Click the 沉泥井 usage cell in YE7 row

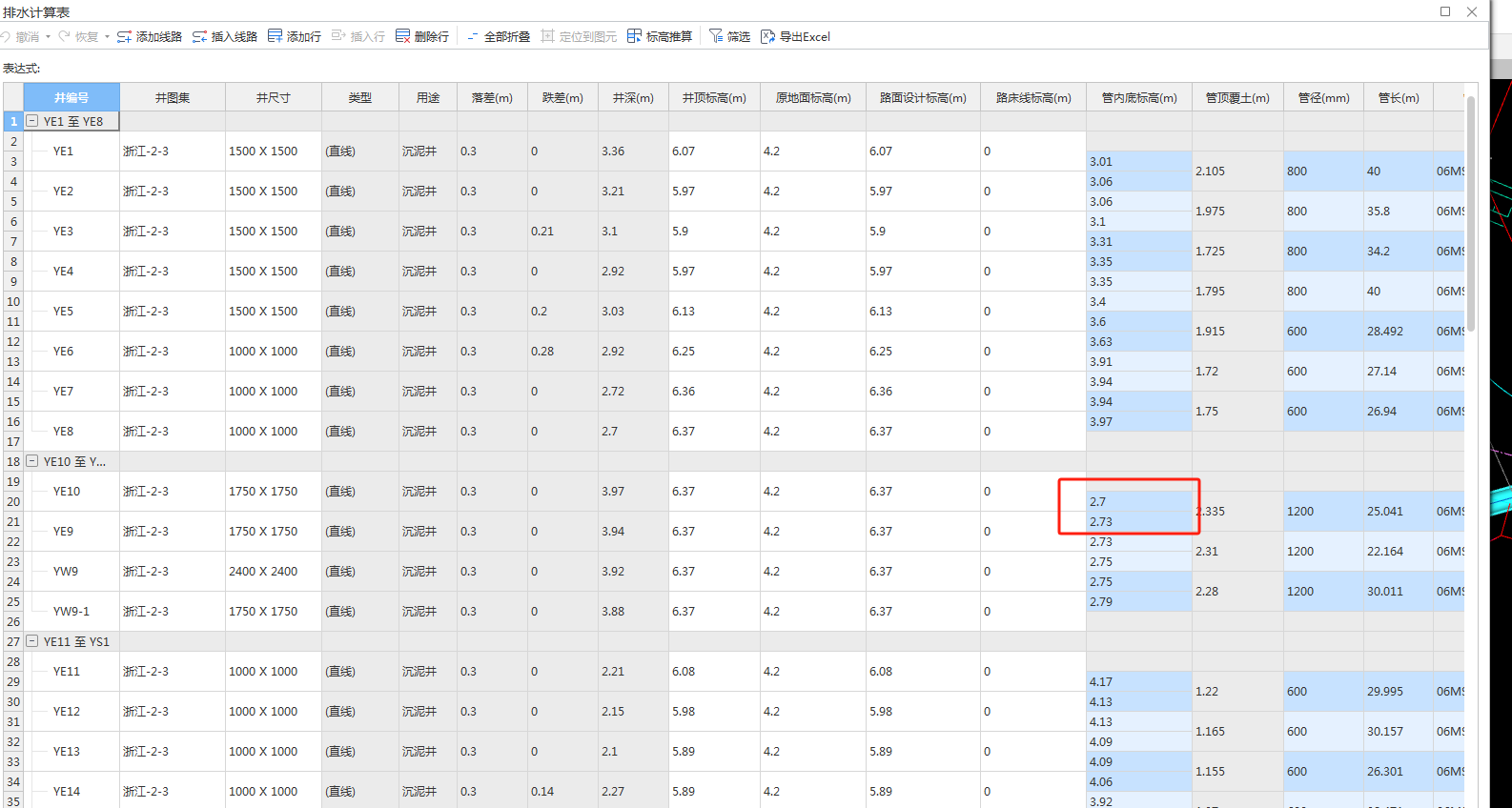point(428,391)
